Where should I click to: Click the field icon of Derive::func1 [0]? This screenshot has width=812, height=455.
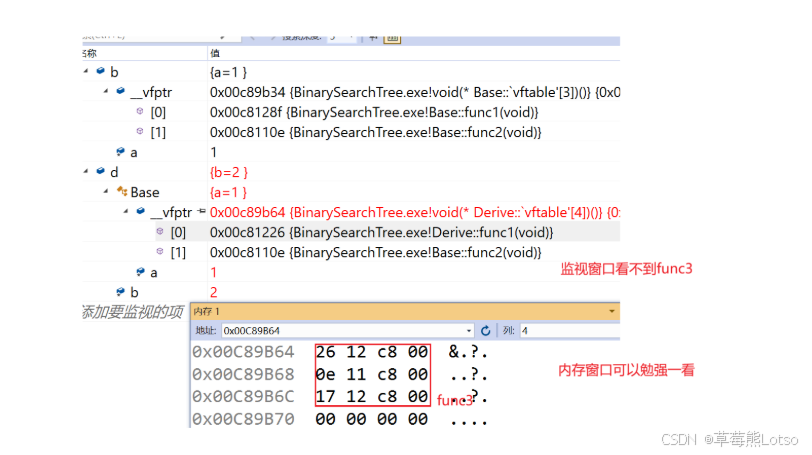coord(160,231)
